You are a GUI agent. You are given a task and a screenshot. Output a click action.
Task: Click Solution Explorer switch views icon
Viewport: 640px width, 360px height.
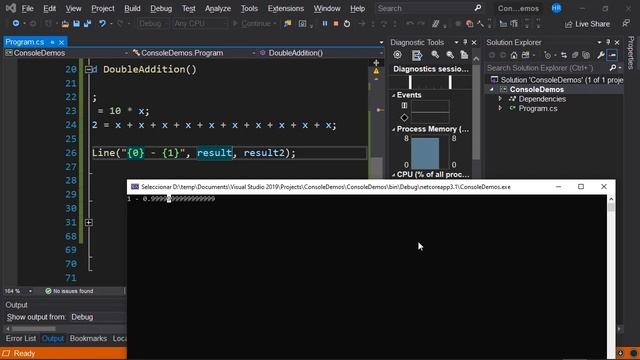[526, 55]
